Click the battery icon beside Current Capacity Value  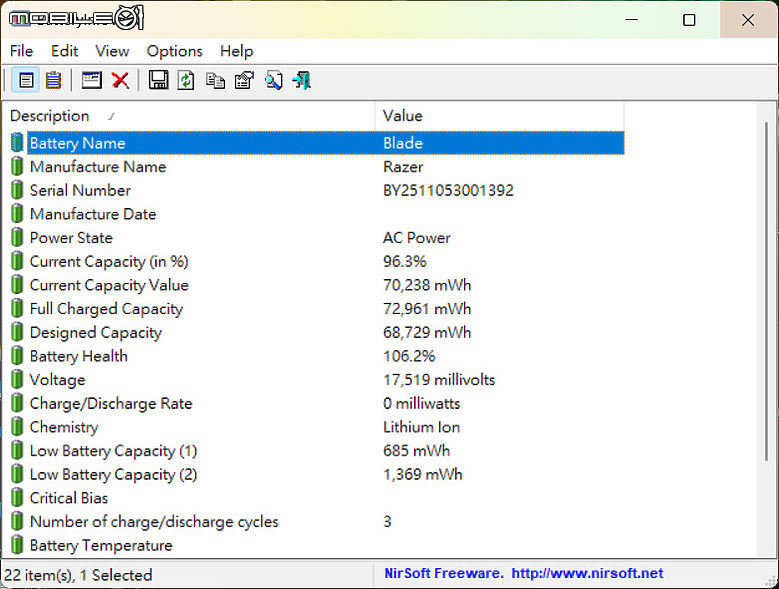17,285
